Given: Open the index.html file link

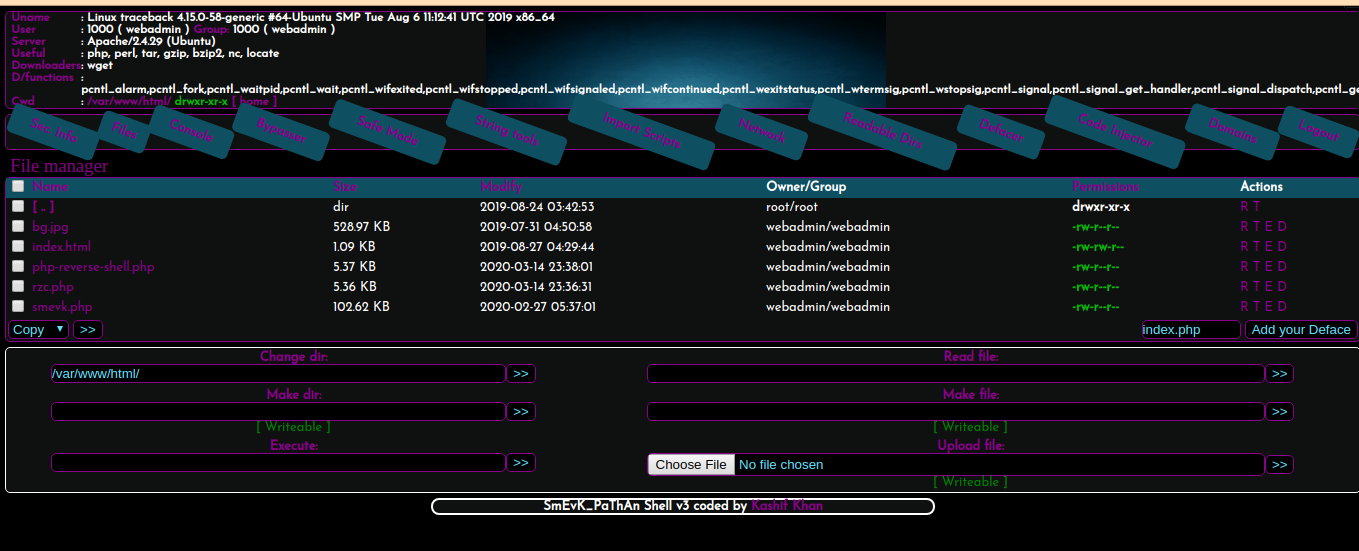Looking at the screenshot, I should click(x=61, y=247).
